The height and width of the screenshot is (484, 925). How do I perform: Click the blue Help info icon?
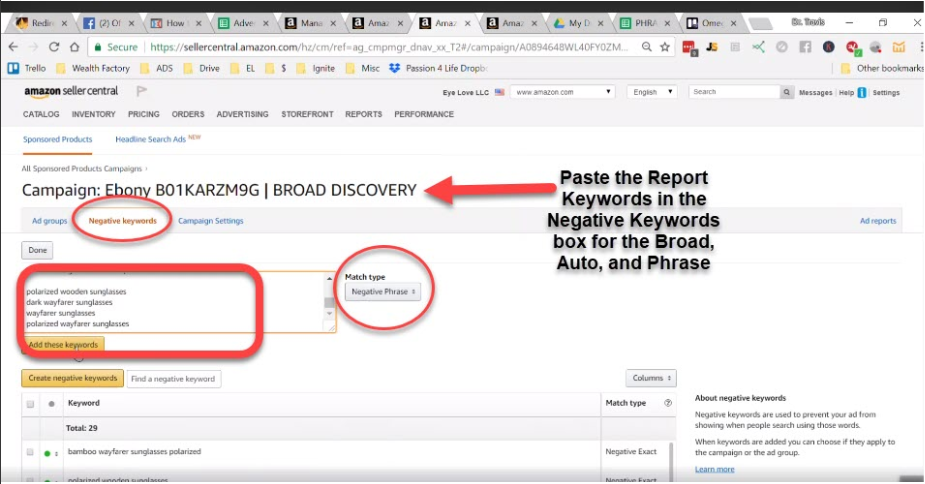pyautogui.click(x=862, y=93)
